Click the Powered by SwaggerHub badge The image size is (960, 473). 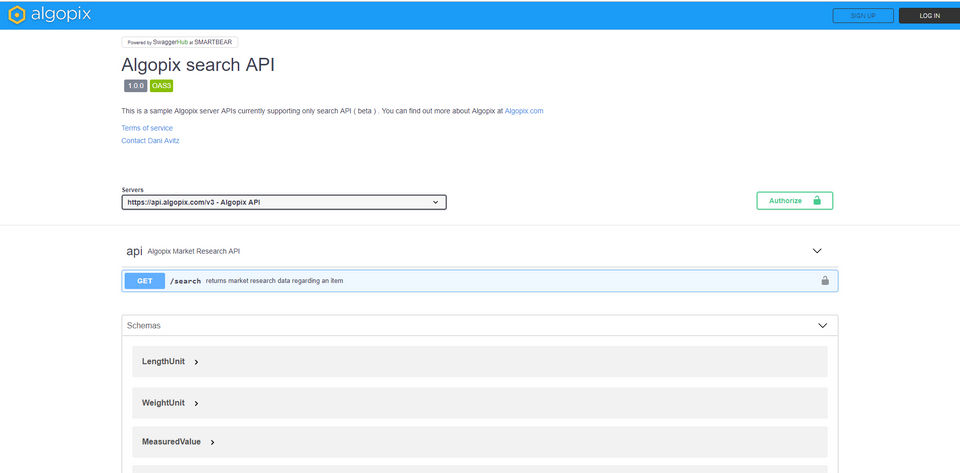tap(180, 42)
